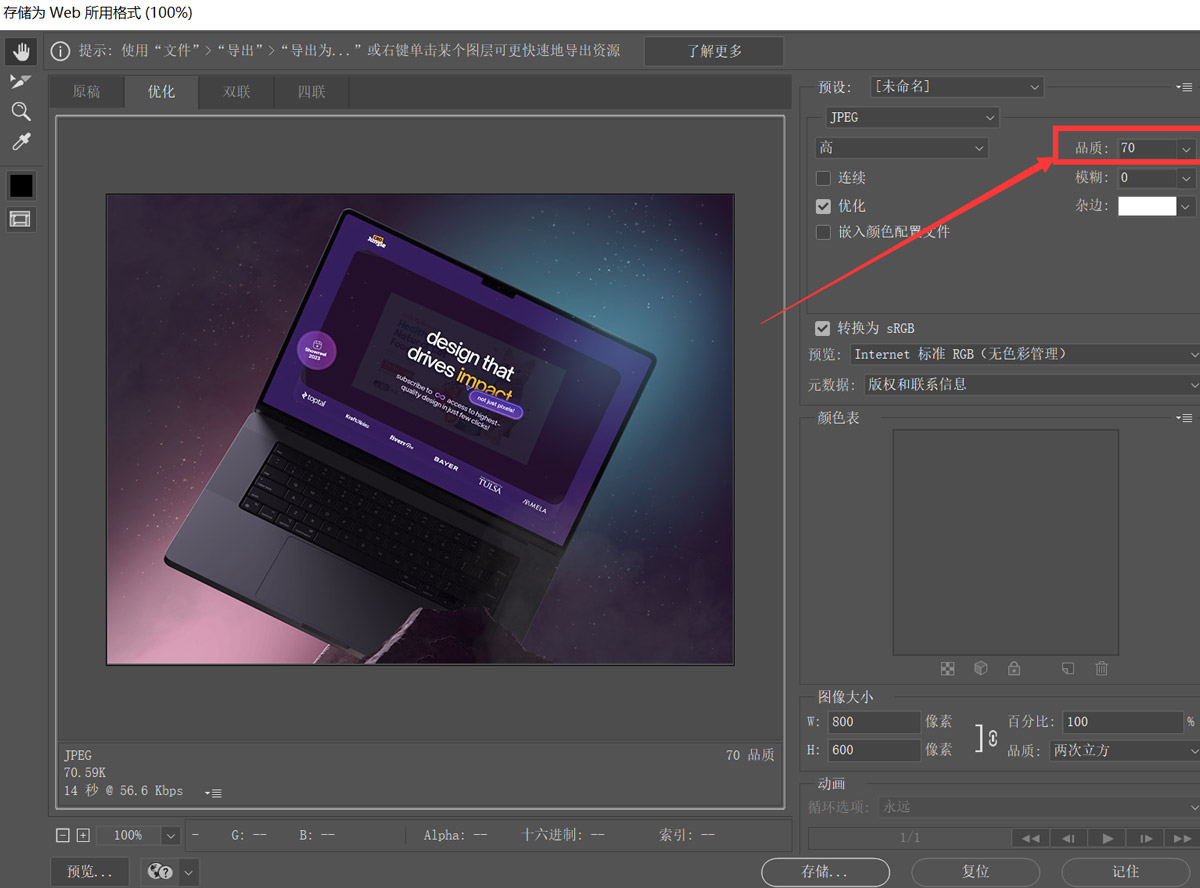The image size is (1200, 888).
Task: Switch to the 双联 tab
Action: 236,92
